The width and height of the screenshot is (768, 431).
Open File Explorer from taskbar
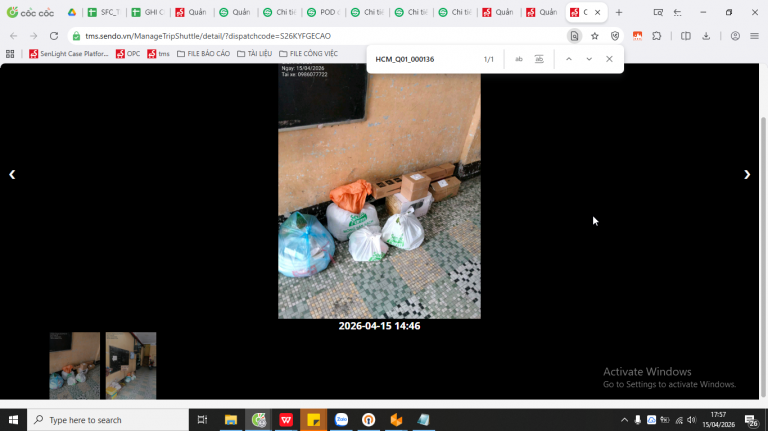tap(231, 420)
